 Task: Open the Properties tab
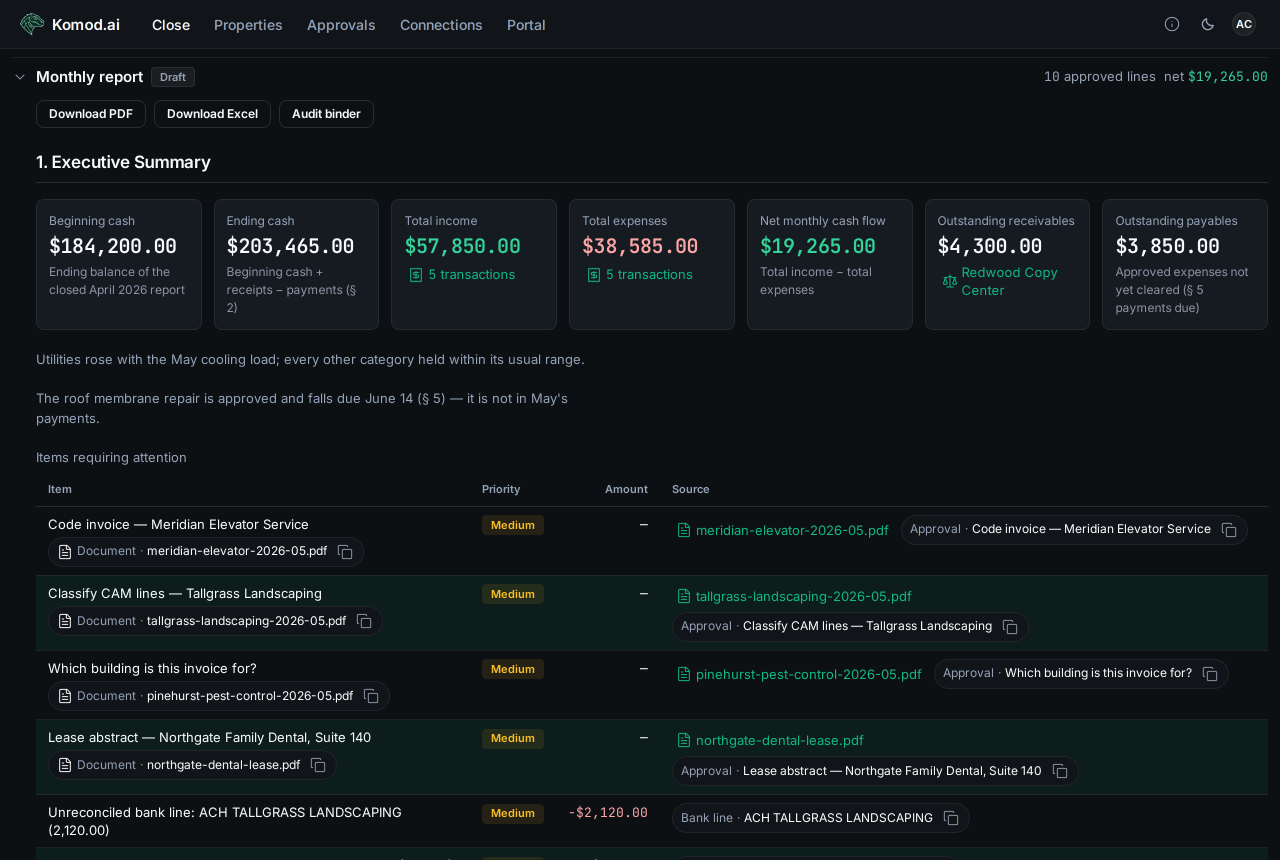click(x=248, y=25)
